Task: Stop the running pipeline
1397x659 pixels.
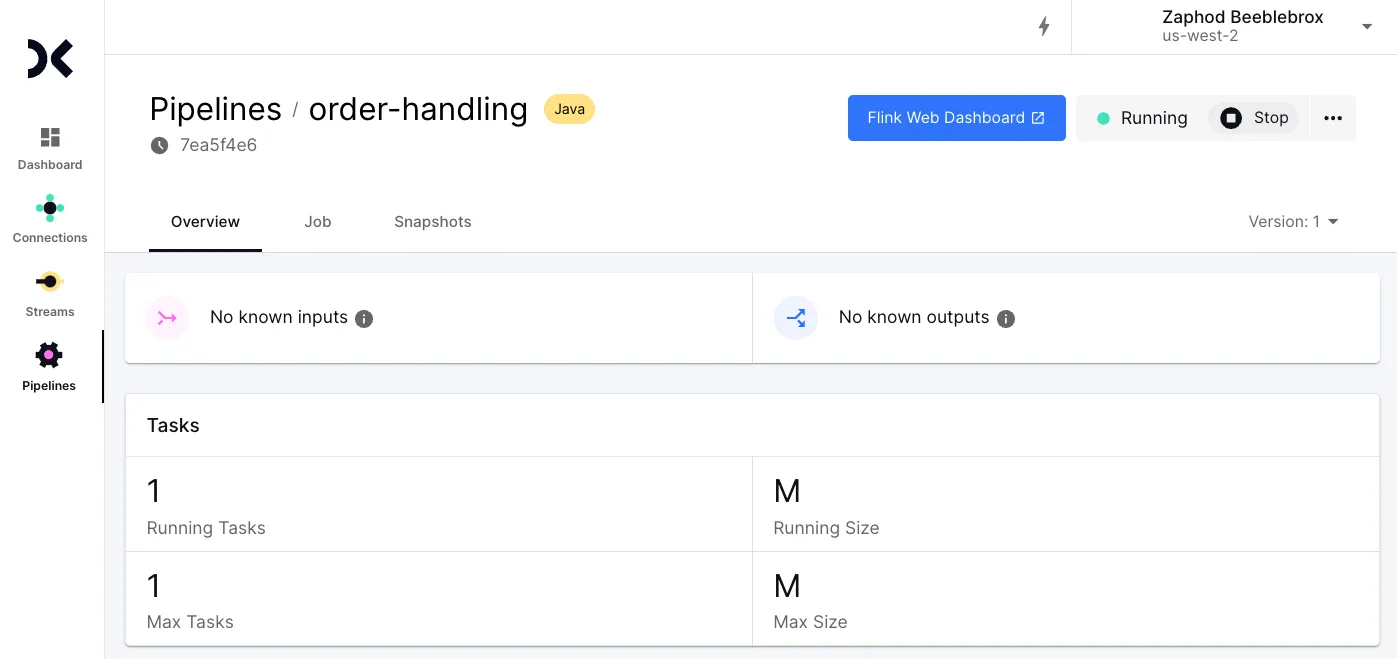Action: coord(1255,118)
